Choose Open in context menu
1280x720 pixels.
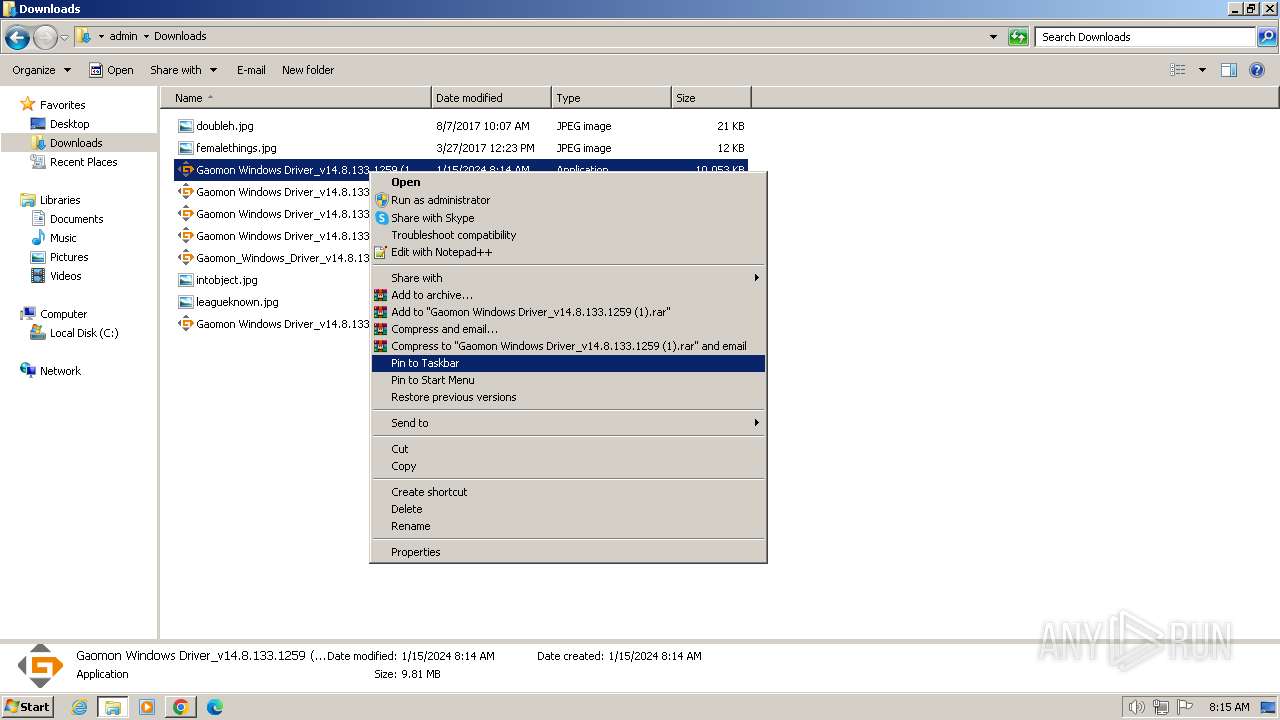tap(568, 182)
